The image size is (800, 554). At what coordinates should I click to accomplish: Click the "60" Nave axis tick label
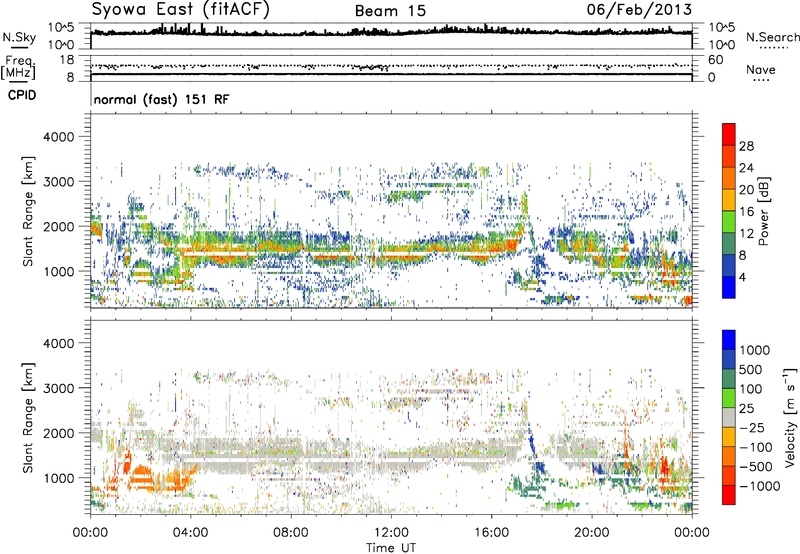[716, 60]
